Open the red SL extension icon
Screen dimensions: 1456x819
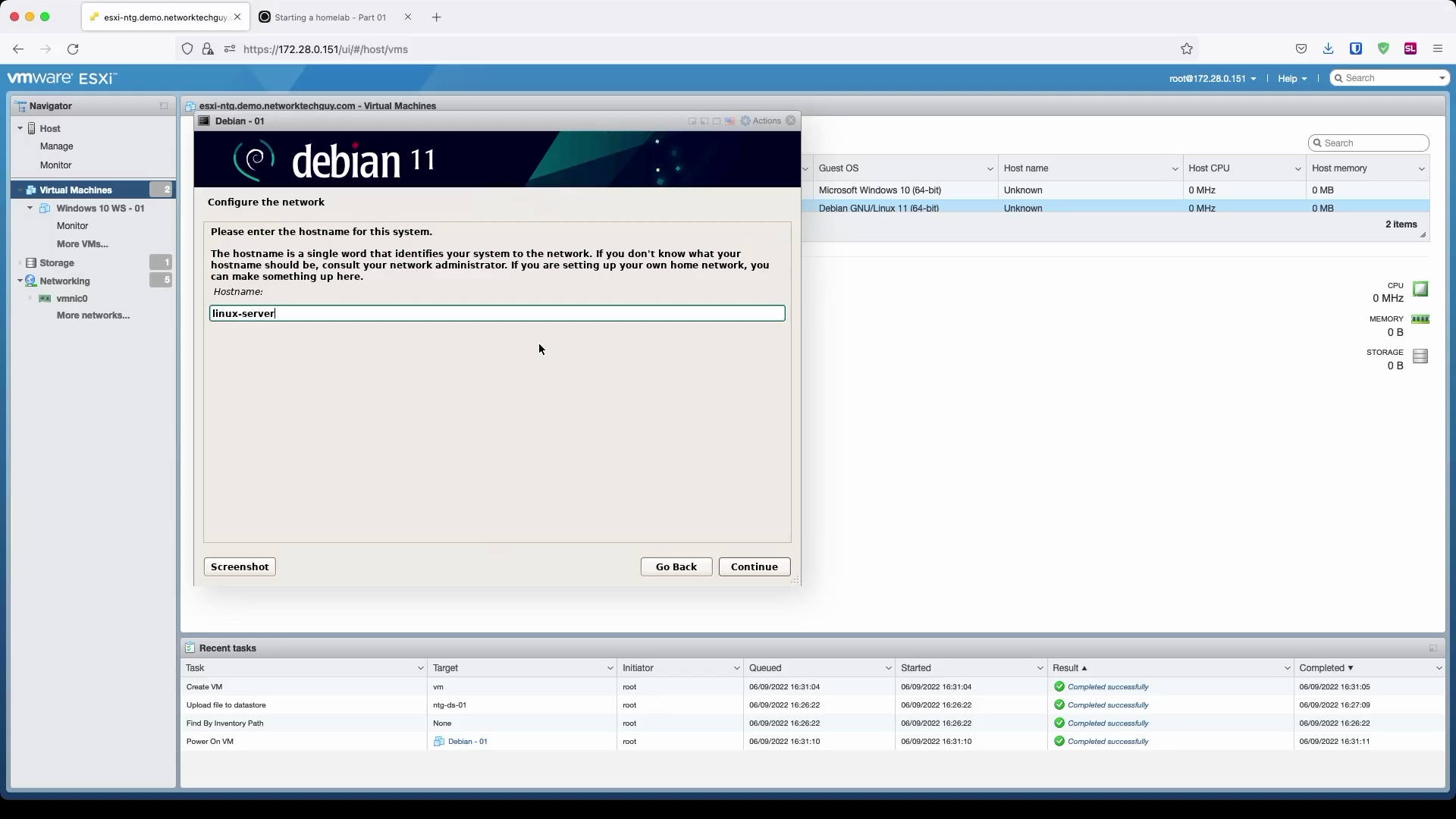coord(1410,49)
